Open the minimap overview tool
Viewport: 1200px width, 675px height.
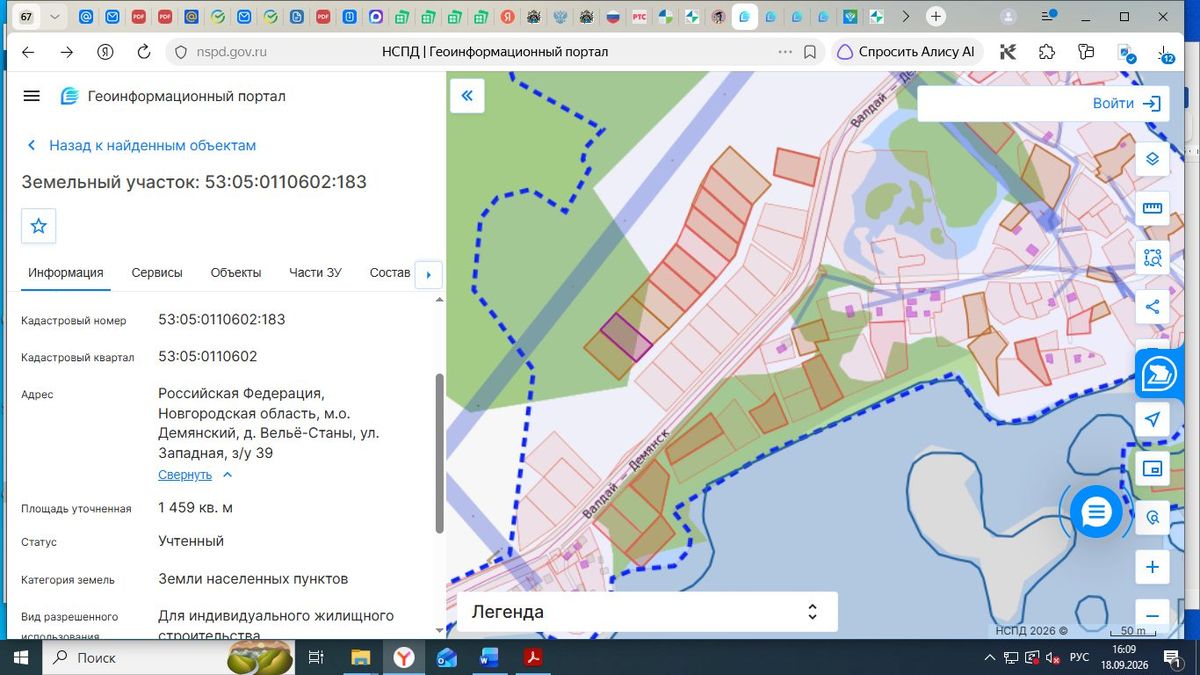pyautogui.click(x=1152, y=468)
